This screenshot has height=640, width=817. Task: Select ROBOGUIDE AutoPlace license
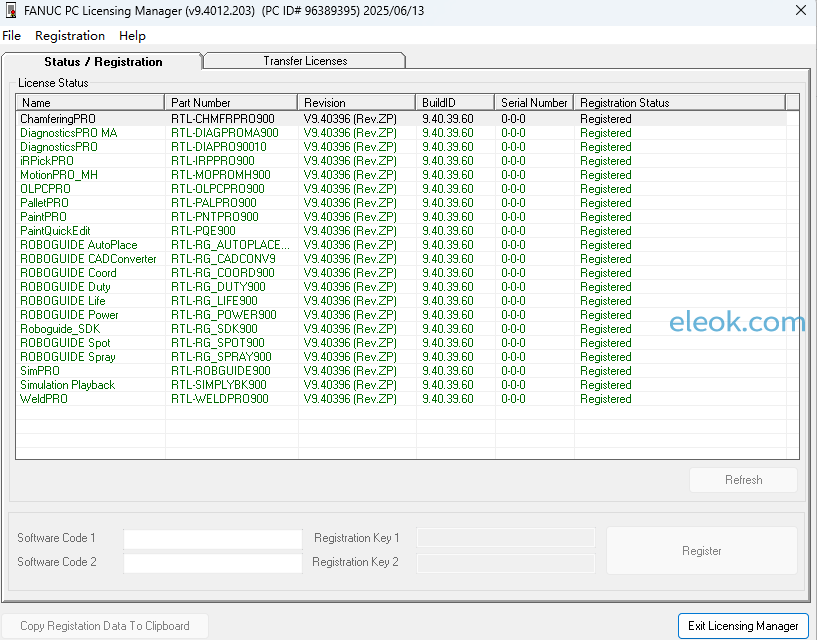coord(401,245)
